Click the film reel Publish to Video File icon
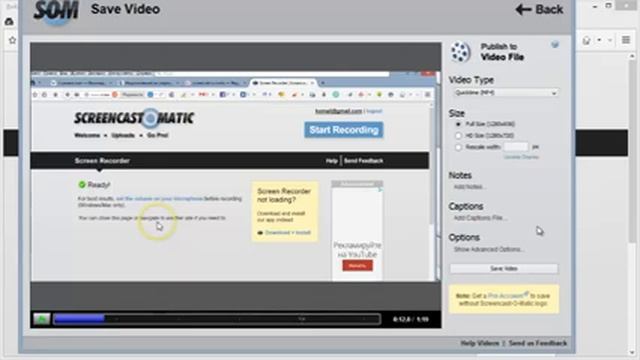640x360 pixels. pos(461,52)
